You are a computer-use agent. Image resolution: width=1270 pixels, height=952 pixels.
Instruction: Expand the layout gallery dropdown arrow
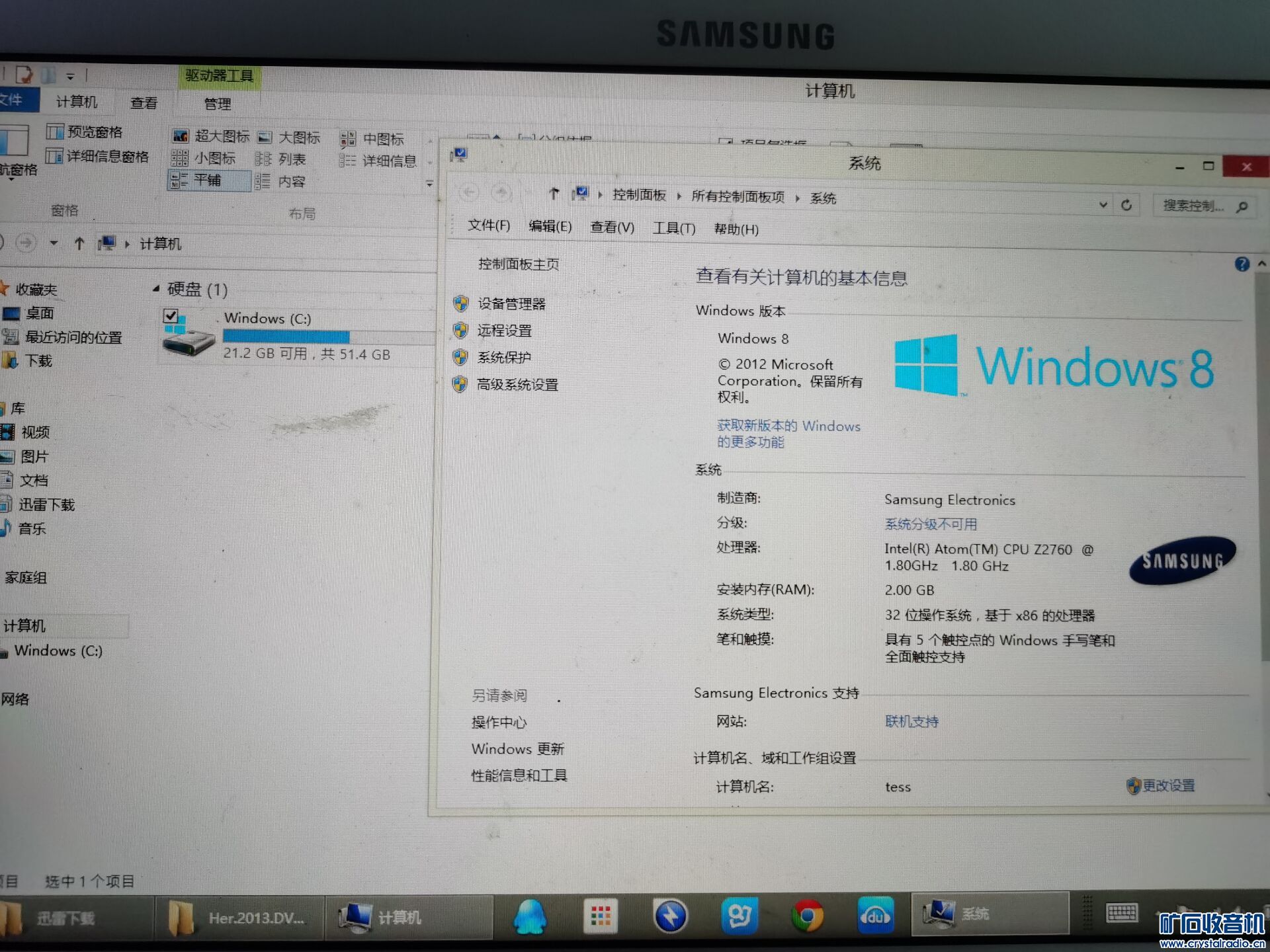click(429, 184)
